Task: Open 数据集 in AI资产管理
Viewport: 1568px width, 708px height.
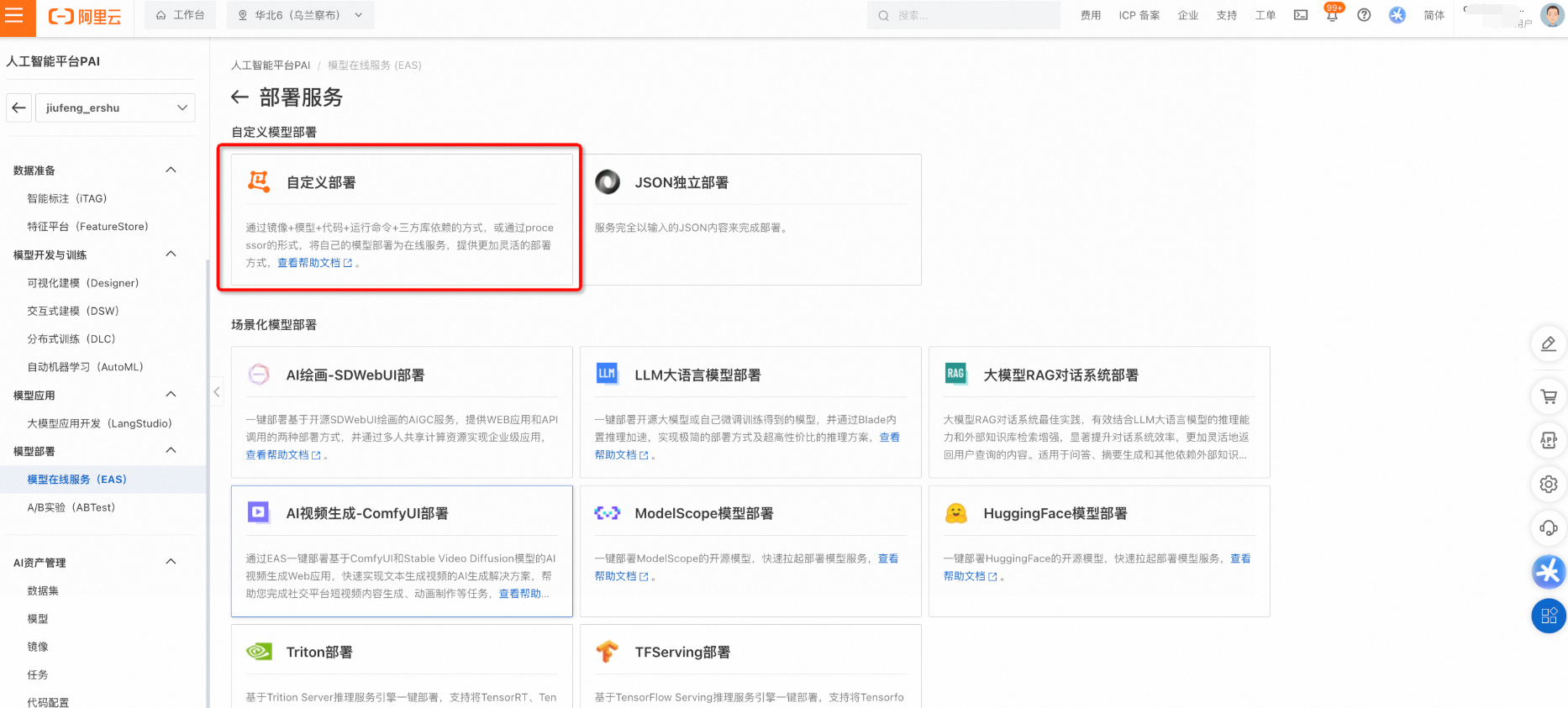Action: point(43,590)
